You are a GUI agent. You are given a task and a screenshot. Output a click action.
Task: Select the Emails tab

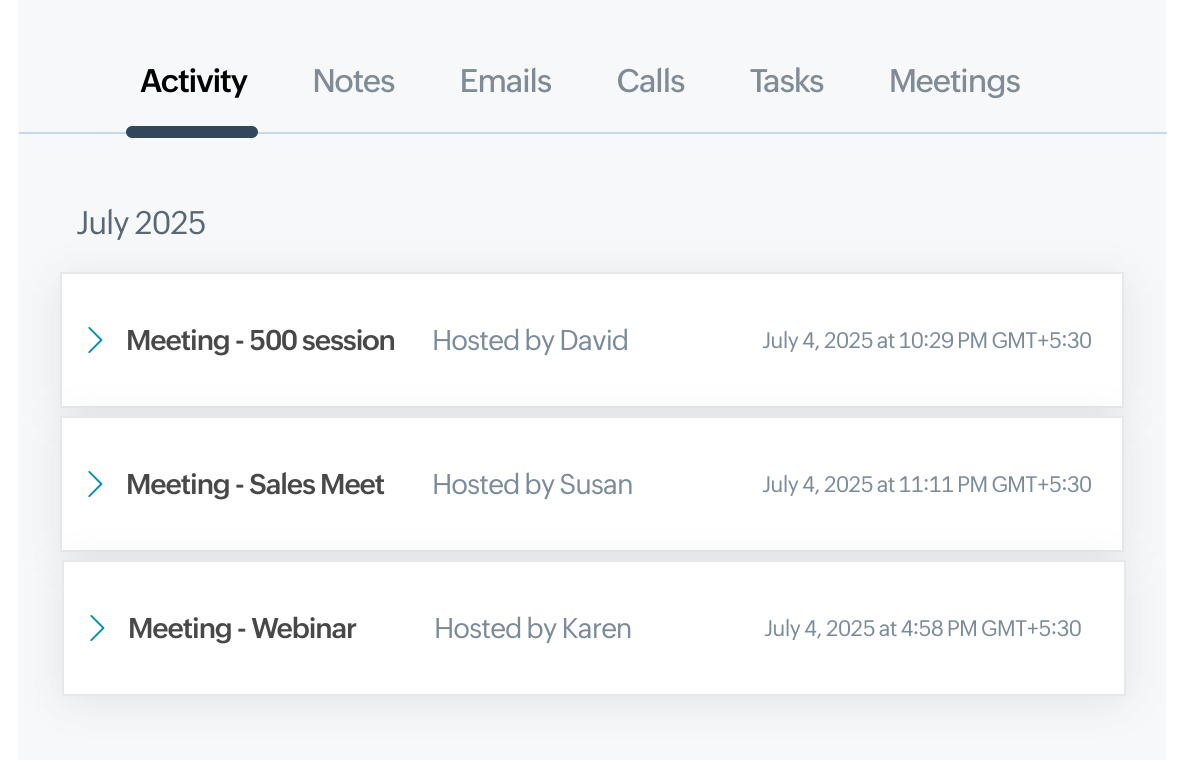pos(505,81)
